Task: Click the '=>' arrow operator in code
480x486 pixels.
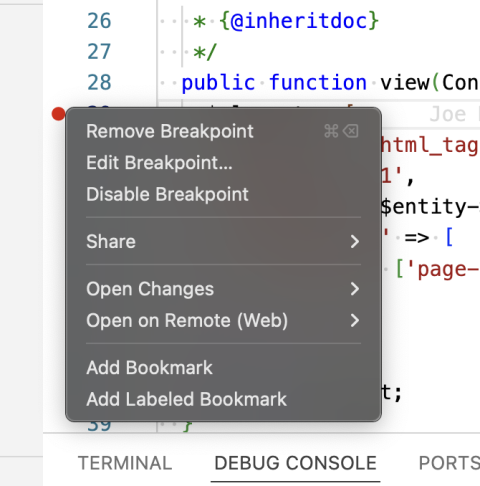Action: 417,238
